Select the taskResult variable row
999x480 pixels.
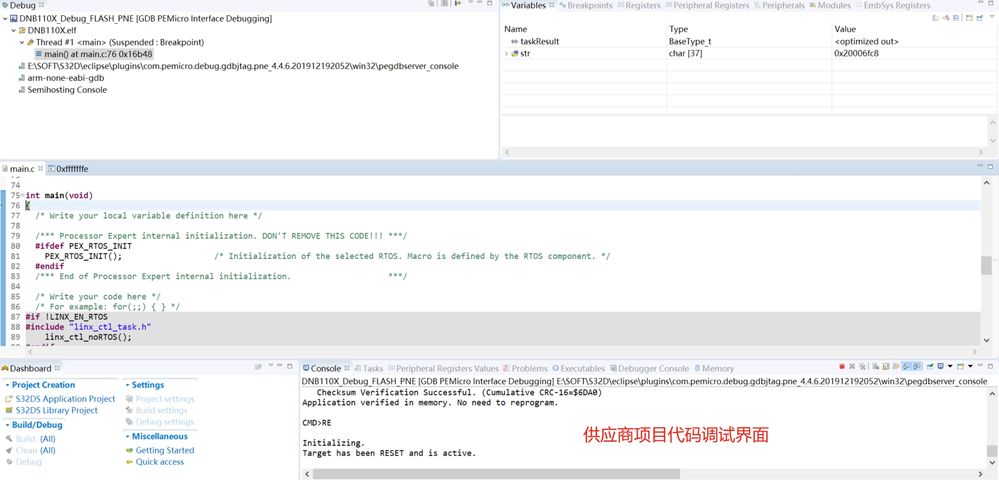747,41
